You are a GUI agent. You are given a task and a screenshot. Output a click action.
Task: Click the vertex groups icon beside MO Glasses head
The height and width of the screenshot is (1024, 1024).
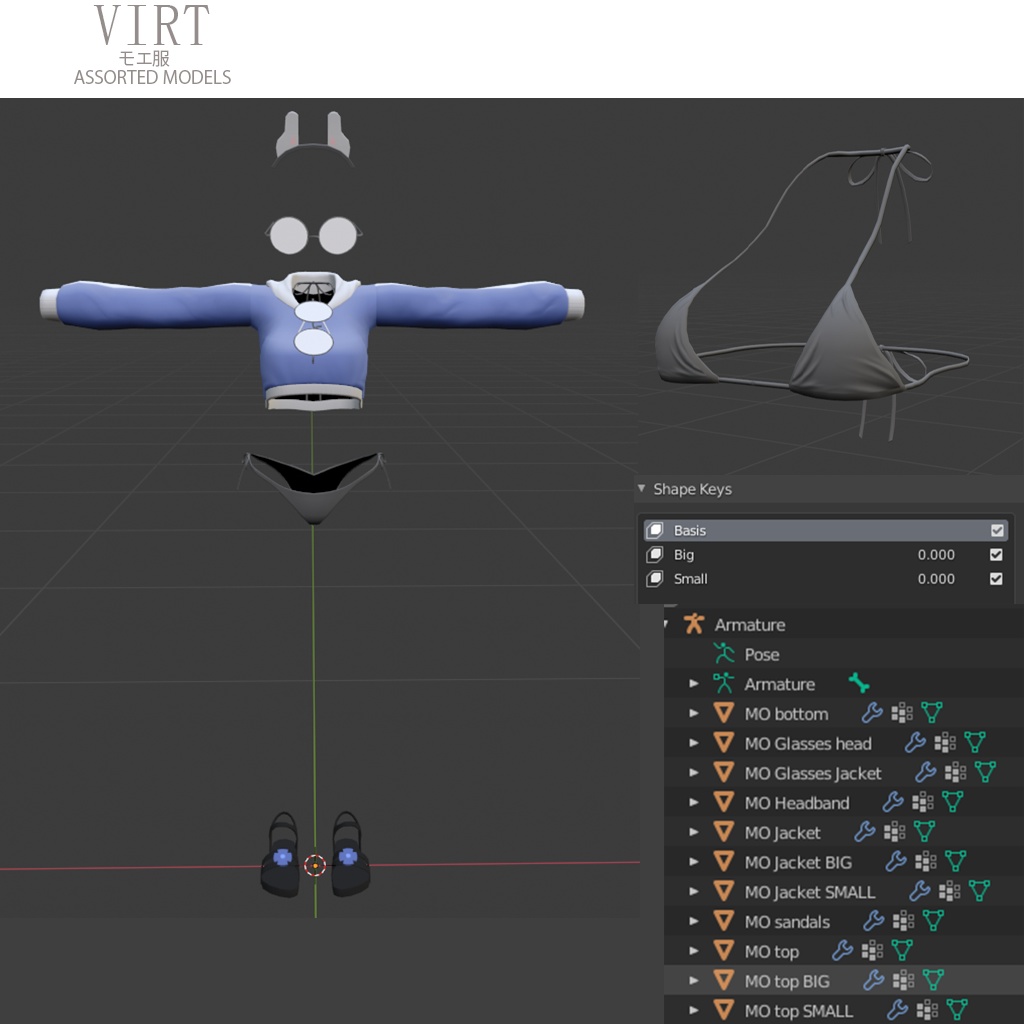click(945, 743)
